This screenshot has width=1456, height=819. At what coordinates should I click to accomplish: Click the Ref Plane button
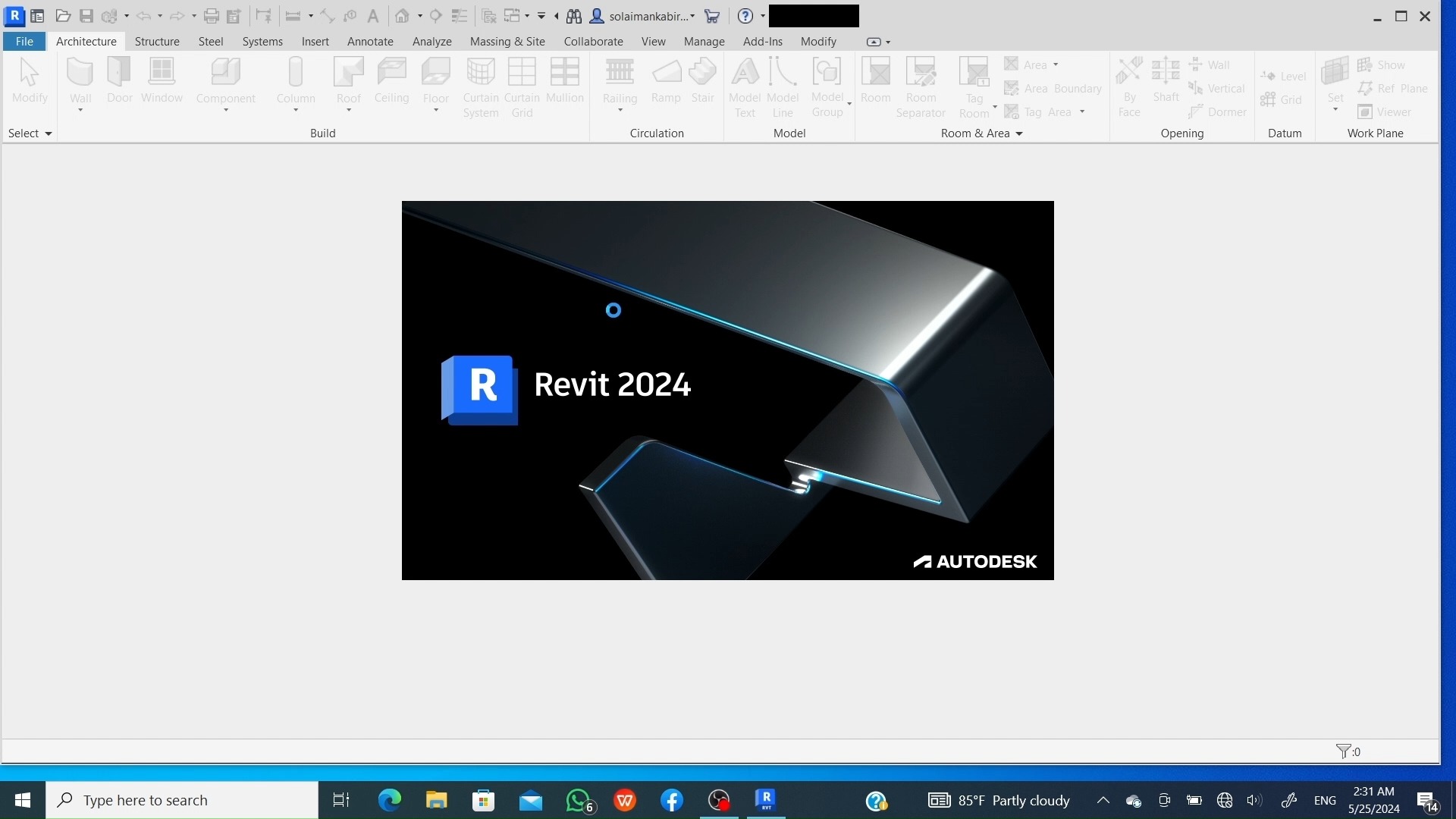click(x=1393, y=89)
